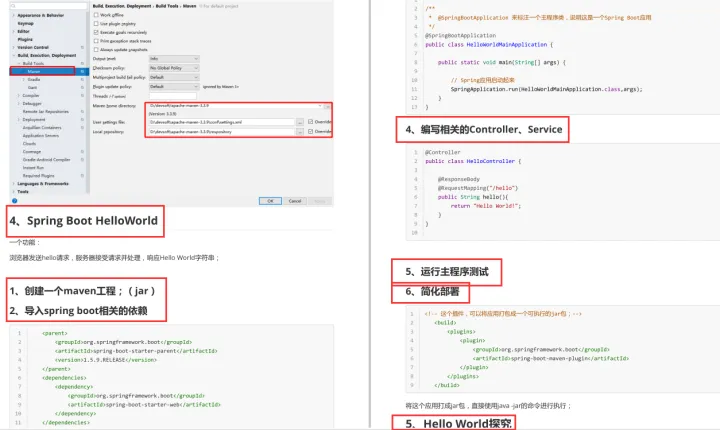Image resolution: width=720 pixels, height=430 pixels.
Task: Click heading "4、编写相关的Controller、Service"
Action: [484, 130]
